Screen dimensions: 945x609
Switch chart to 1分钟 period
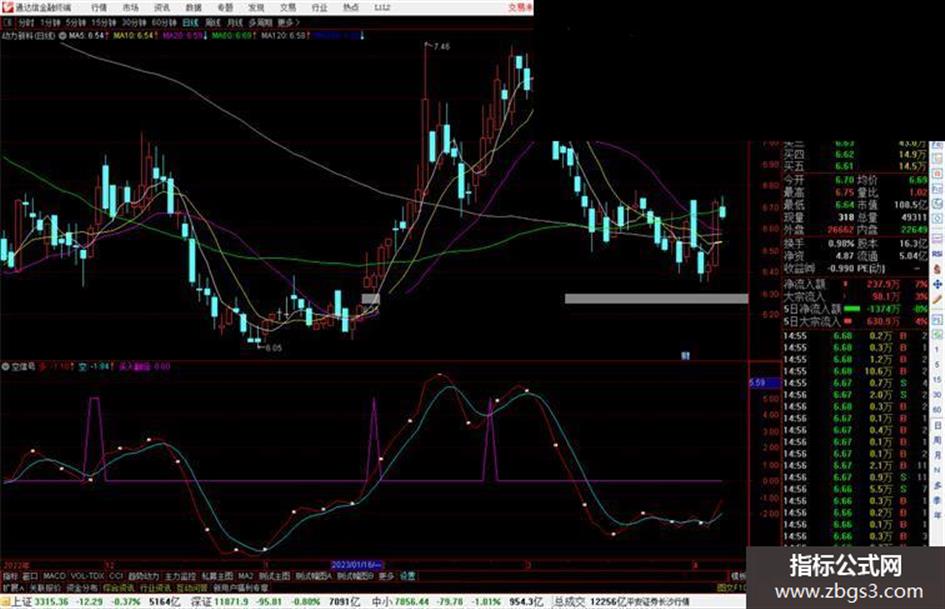(x=50, y=22)
